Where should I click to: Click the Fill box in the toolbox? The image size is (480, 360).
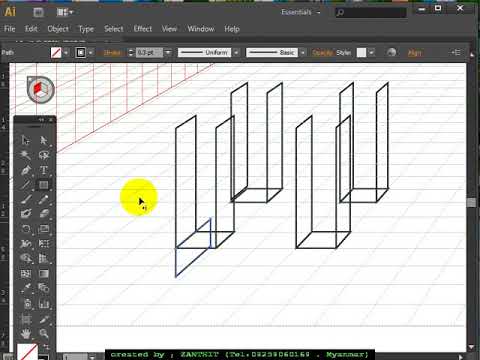click(27, 352)
